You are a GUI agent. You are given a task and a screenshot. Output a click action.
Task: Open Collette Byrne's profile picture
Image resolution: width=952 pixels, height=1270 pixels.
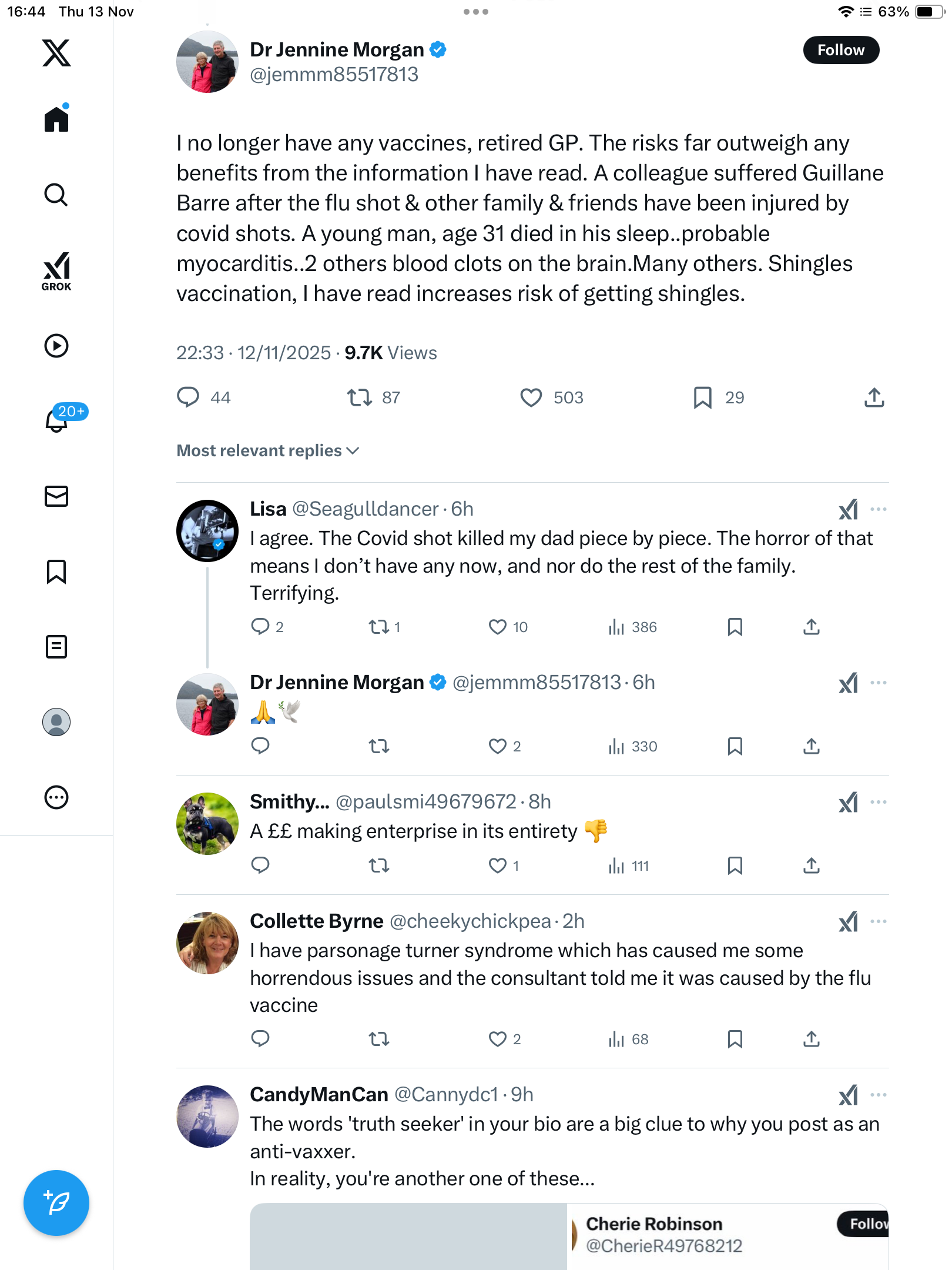(x=207, y=943)
